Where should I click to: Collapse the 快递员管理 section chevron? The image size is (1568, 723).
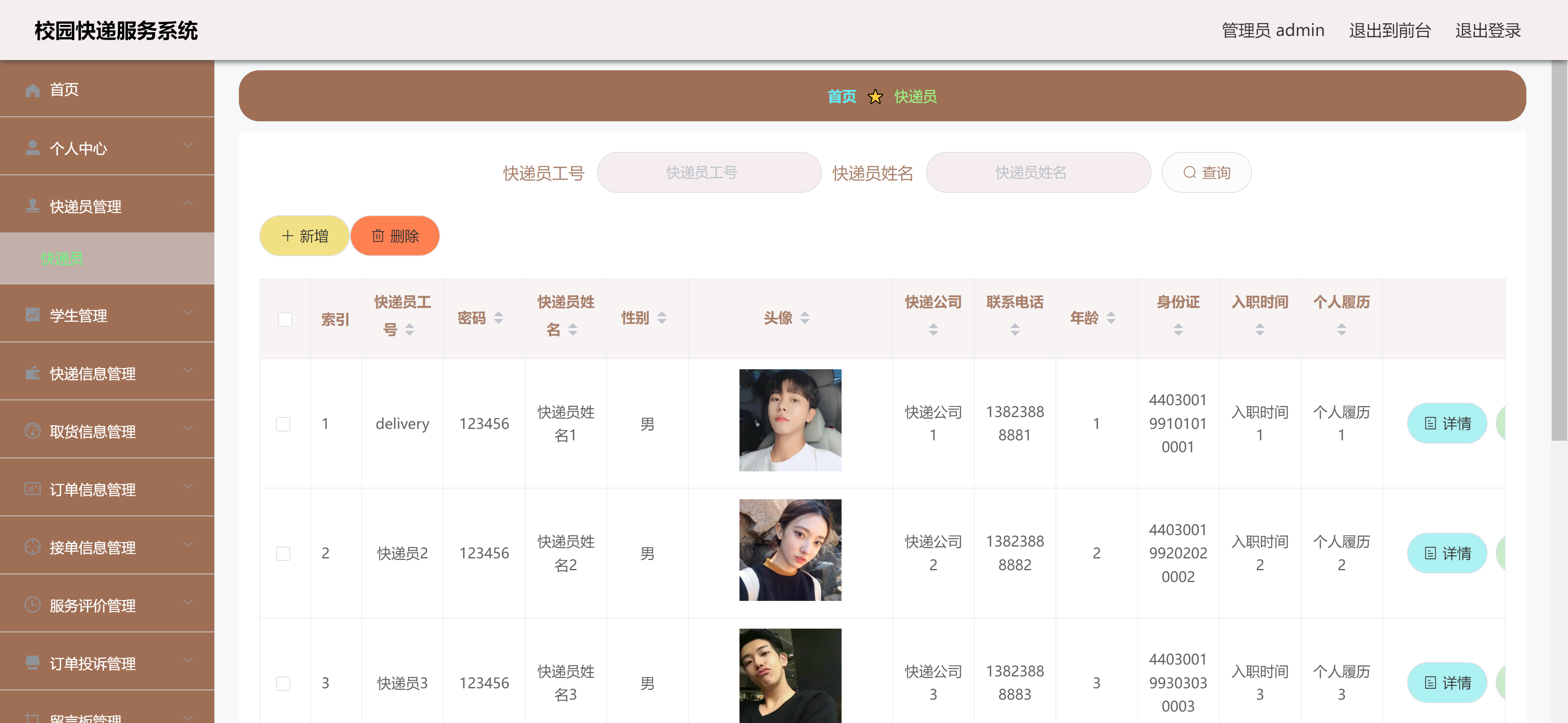pos(188,202)
